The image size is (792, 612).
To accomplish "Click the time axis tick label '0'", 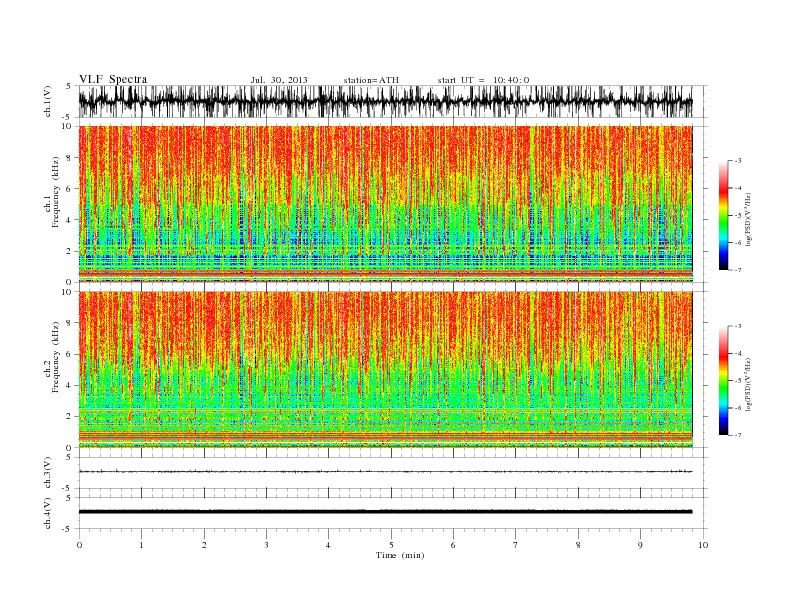I will point(79,545).
